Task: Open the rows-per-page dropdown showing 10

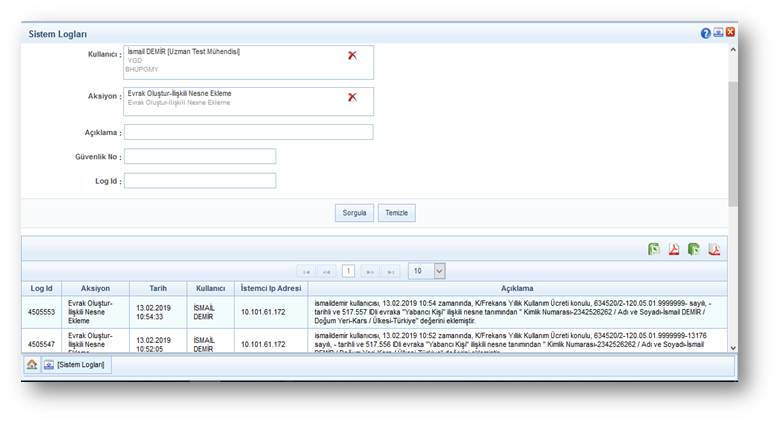Action: [439, 271]
